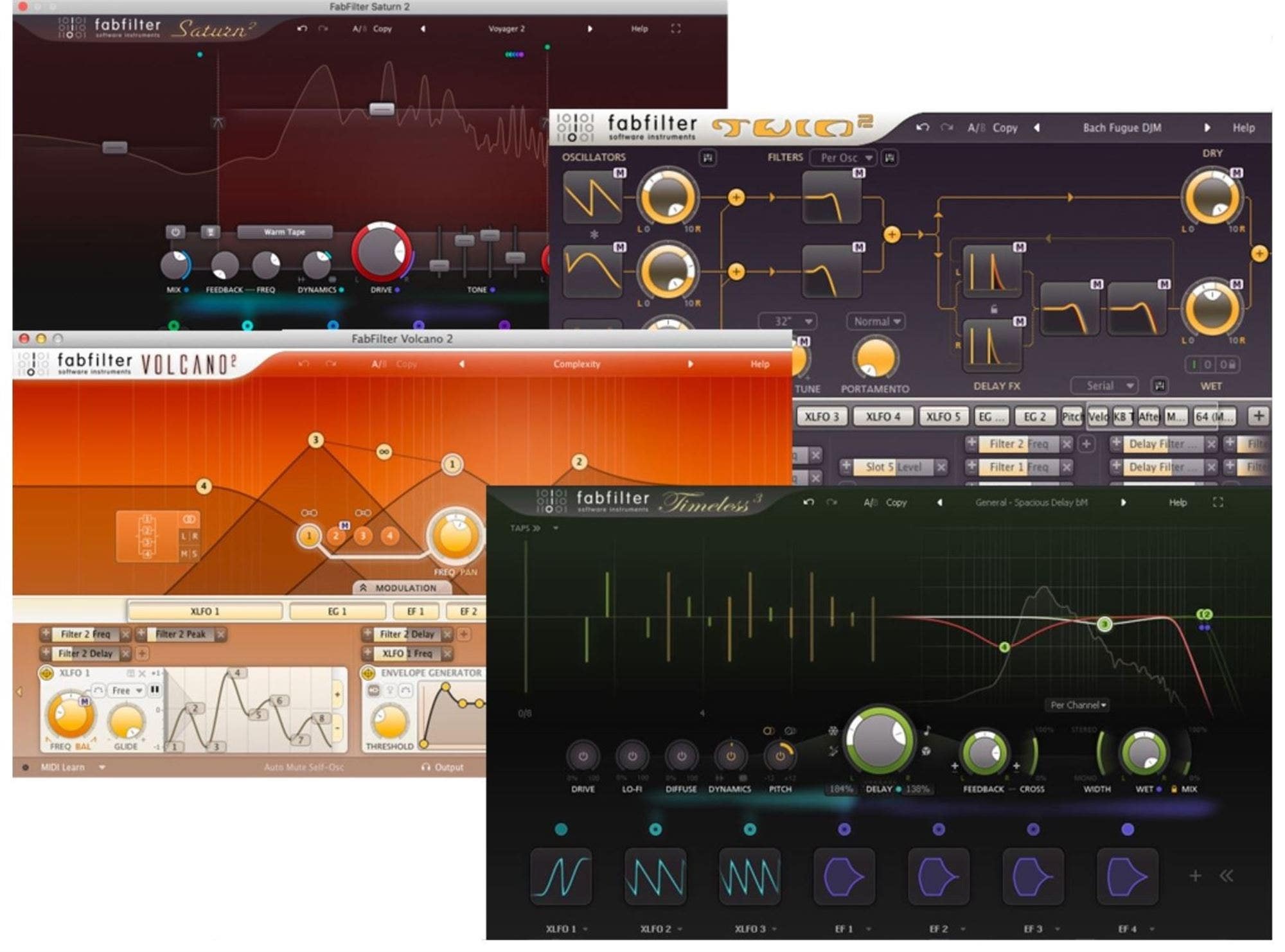Click the Twin 2 Portamento knob
The width and height of the screenshot is (1285, 952).
click(x=875, y=358)
